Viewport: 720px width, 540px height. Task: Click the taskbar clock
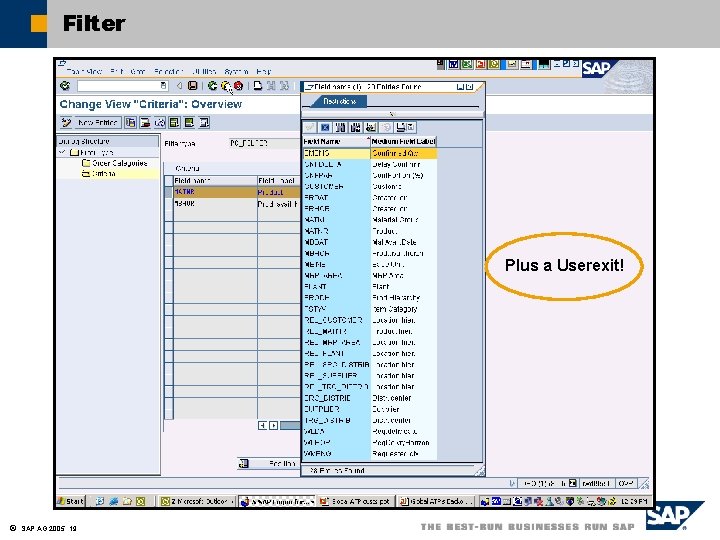pos(634,501)
